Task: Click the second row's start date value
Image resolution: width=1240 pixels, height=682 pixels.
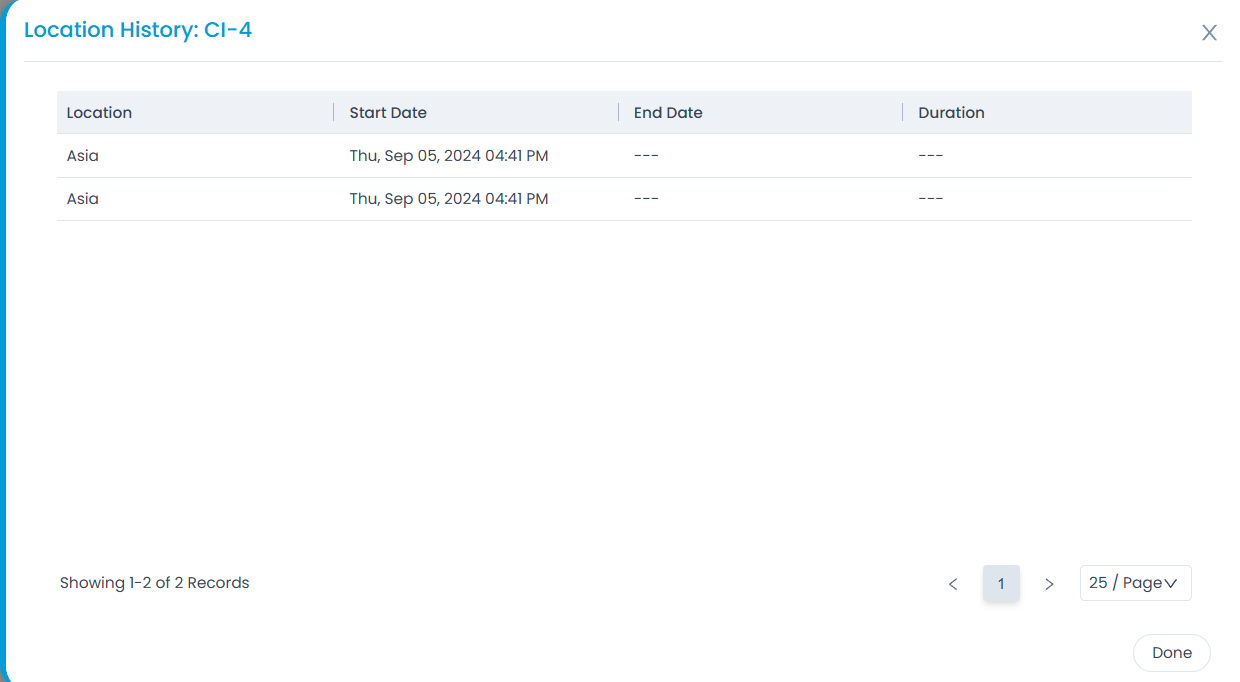Action: tap(449, 199)
